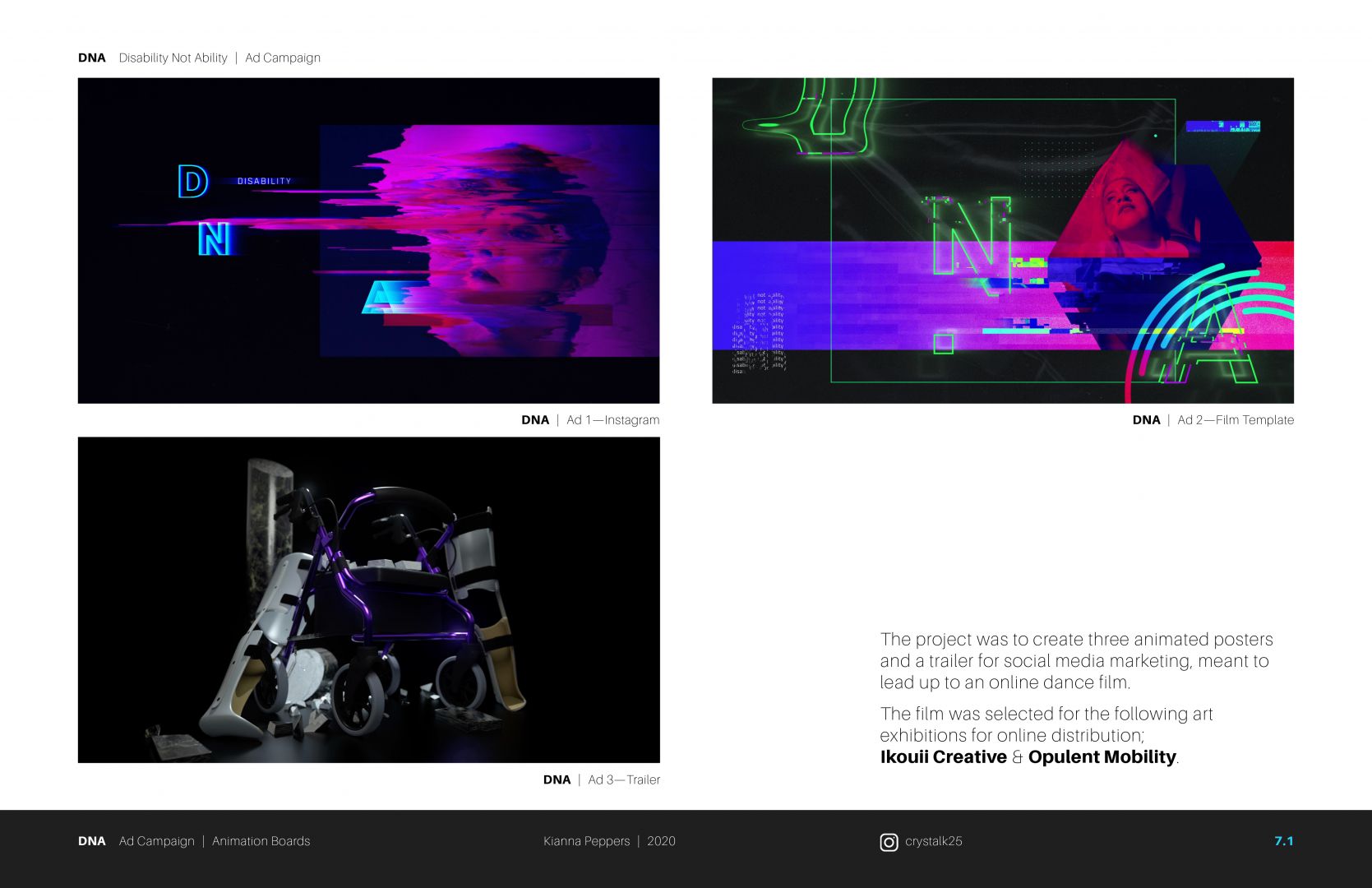This screenshot has height=888, width=1372.
Task: Click the 'Ad 2—Film Template' caption
Action: pos(1235,420)
